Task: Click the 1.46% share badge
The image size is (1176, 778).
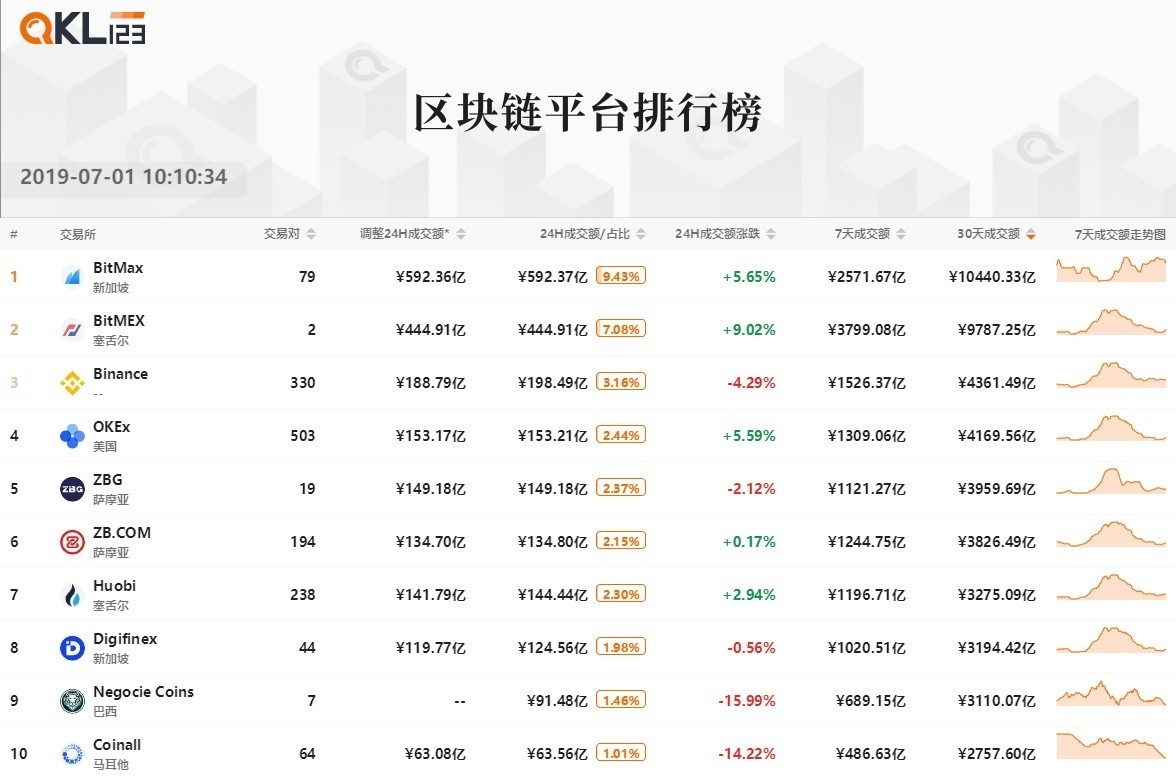Action: pos(621,700)
